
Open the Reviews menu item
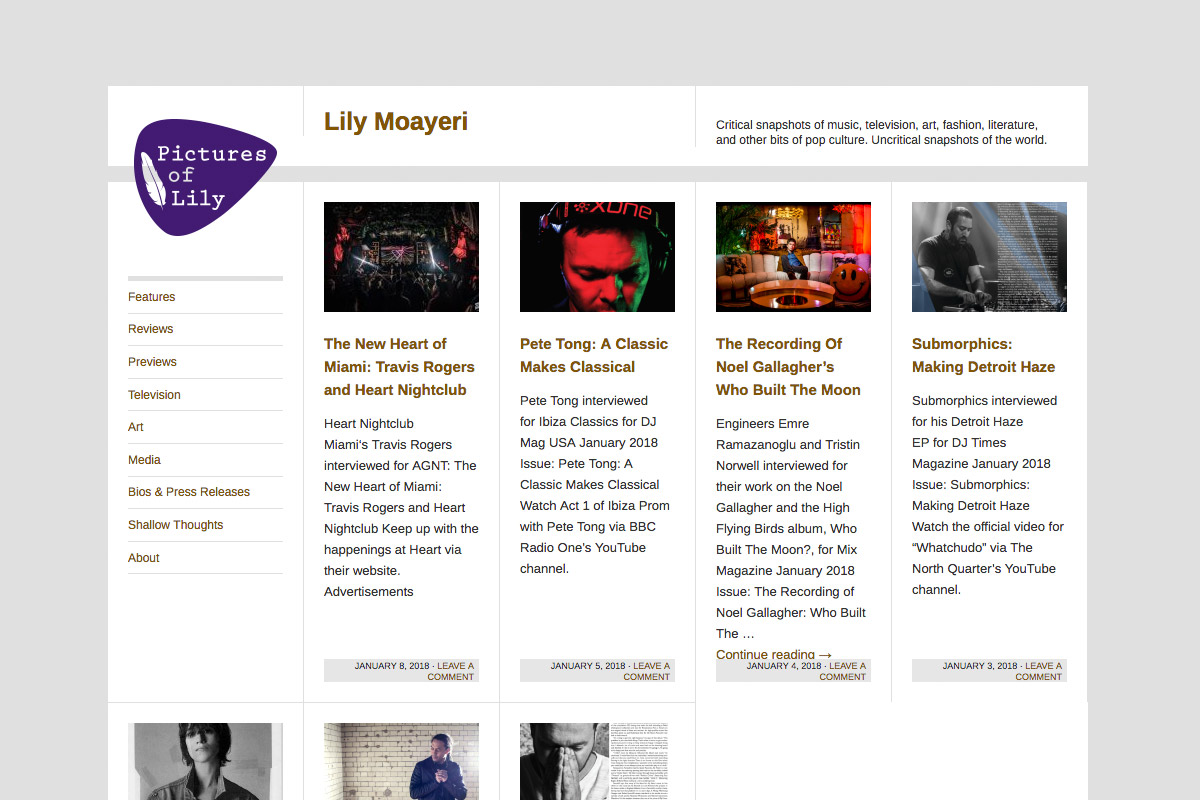pos(150,329)
